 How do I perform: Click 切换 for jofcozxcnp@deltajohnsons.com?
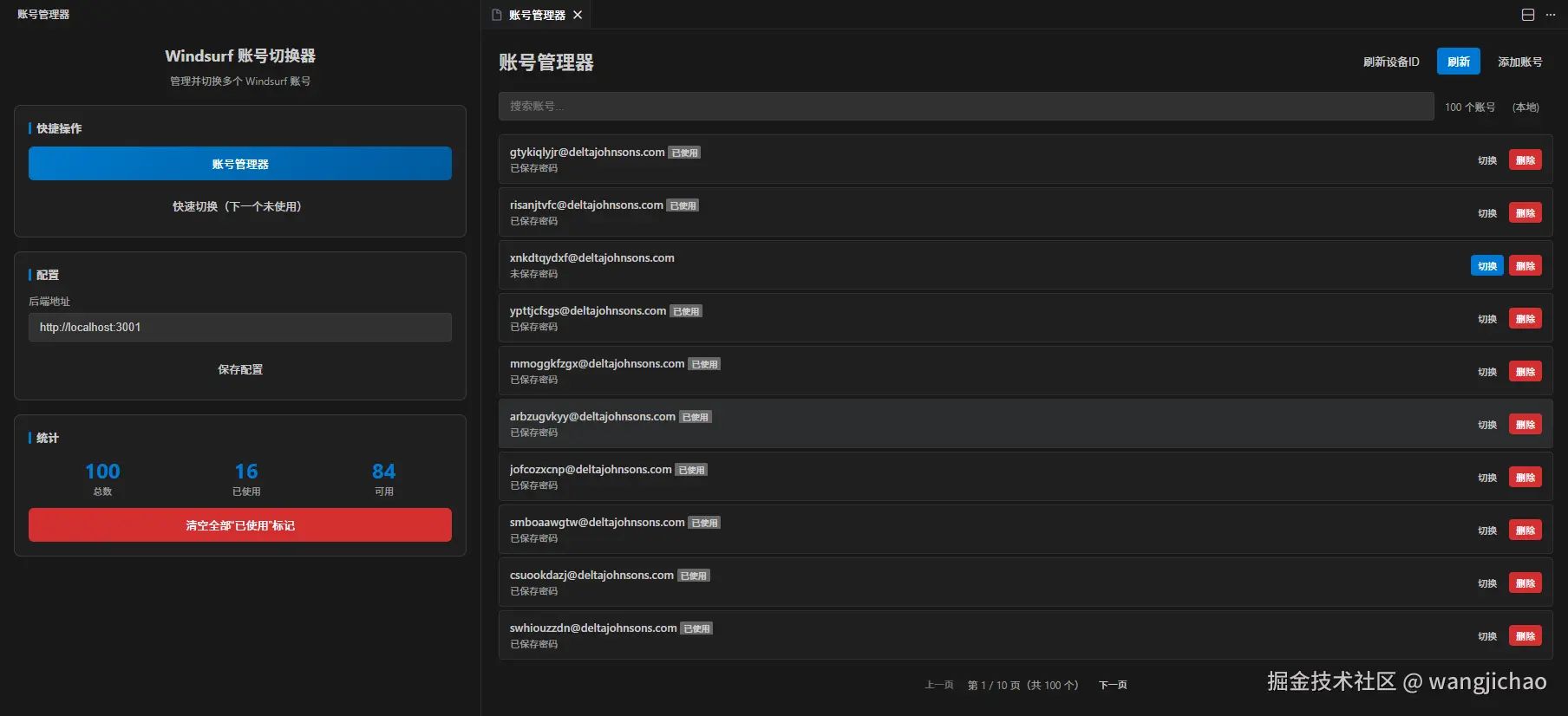(x=1487, y=478)
